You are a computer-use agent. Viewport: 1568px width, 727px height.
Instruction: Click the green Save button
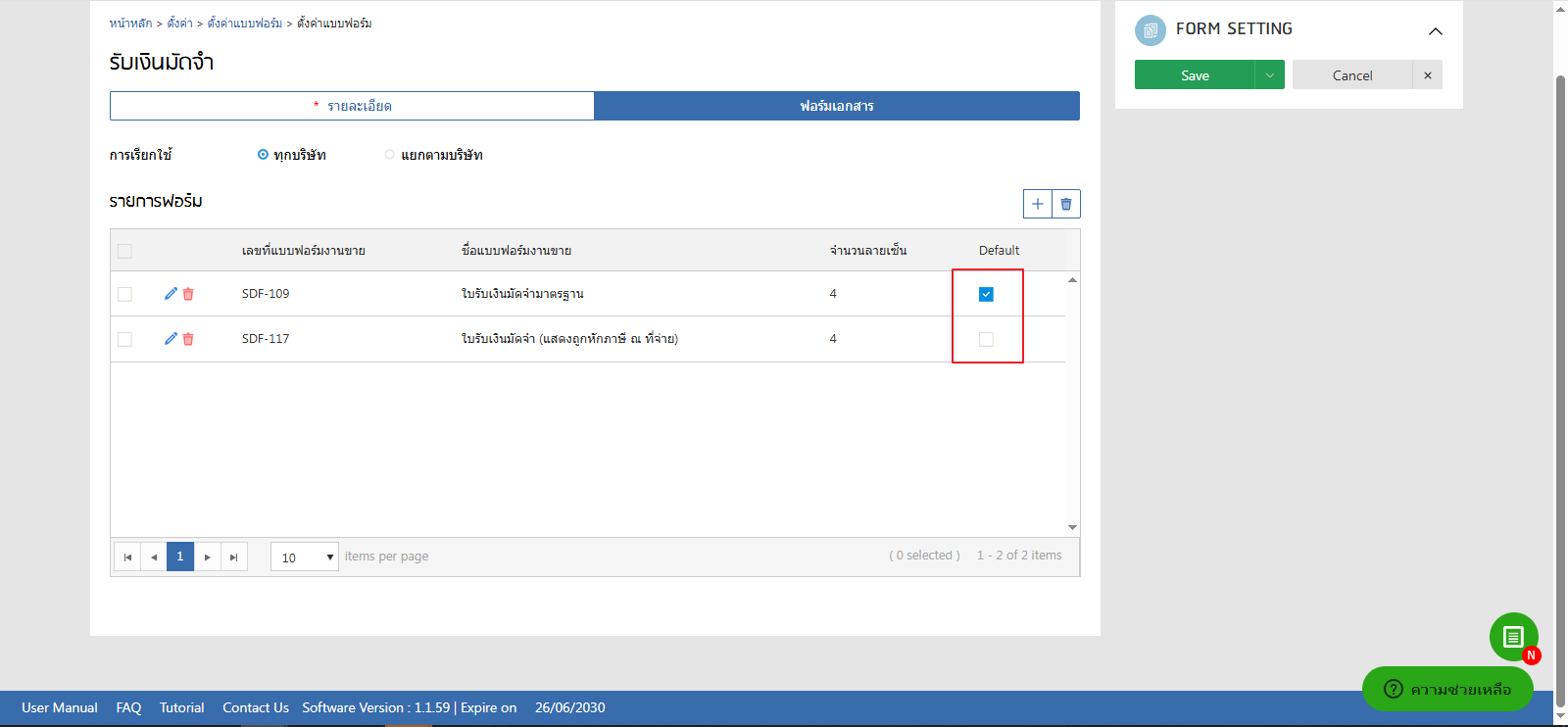pos(1194,75)
